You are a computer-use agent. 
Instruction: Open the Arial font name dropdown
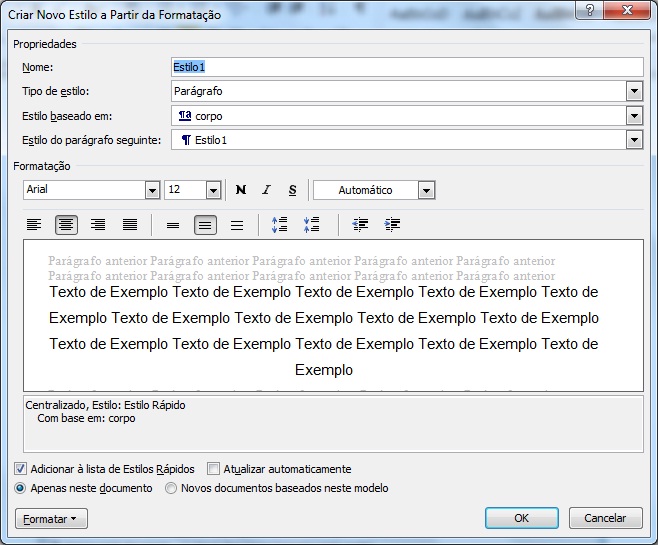click(152, 190)
